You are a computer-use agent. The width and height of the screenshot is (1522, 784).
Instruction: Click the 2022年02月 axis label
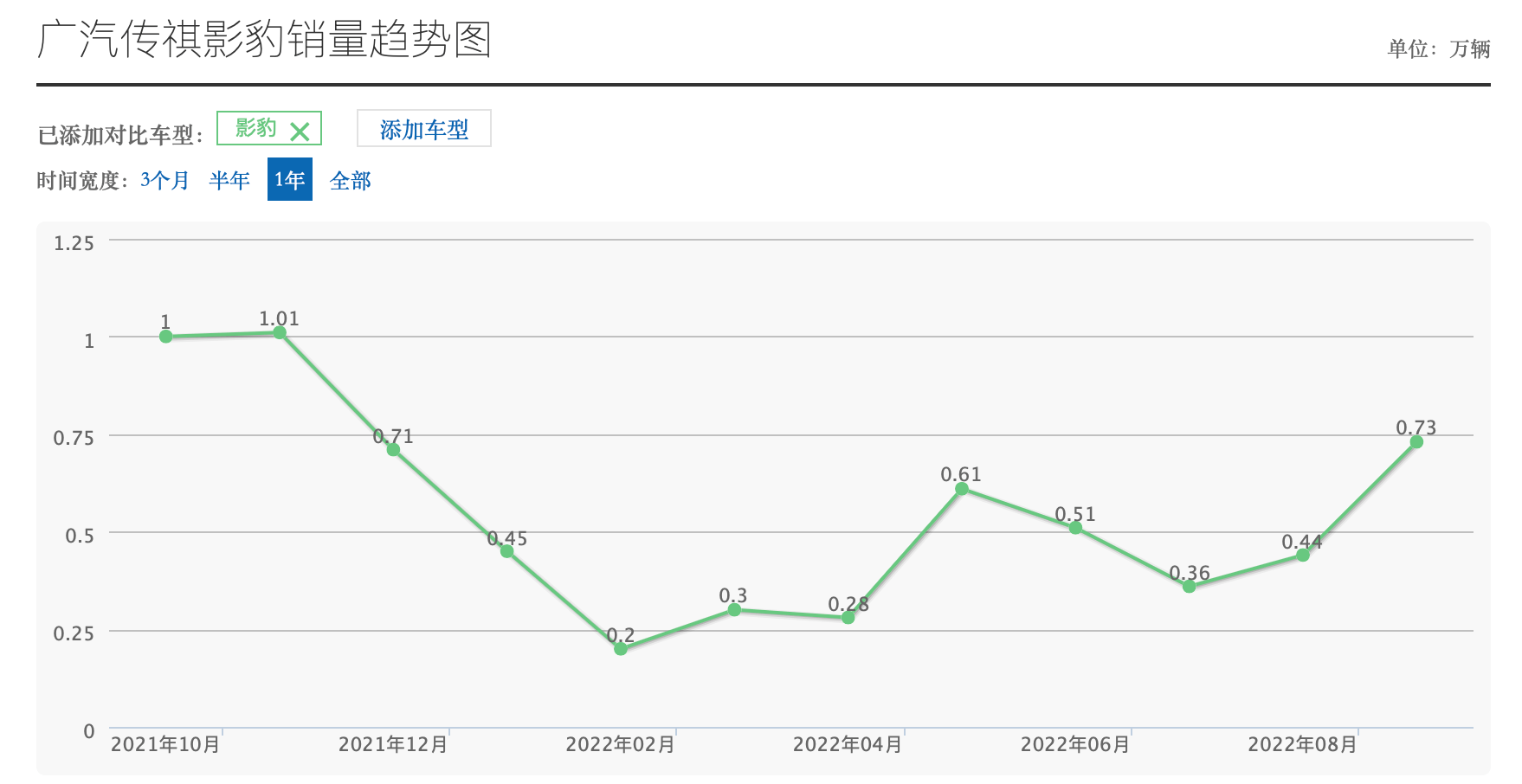[x=621, y=744]
